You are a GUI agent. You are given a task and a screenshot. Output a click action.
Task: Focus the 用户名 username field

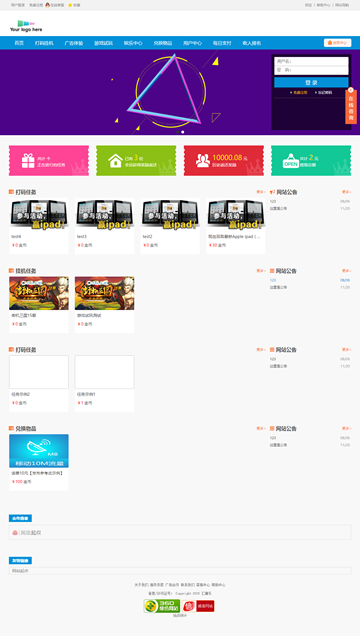[x=311, y=61]
